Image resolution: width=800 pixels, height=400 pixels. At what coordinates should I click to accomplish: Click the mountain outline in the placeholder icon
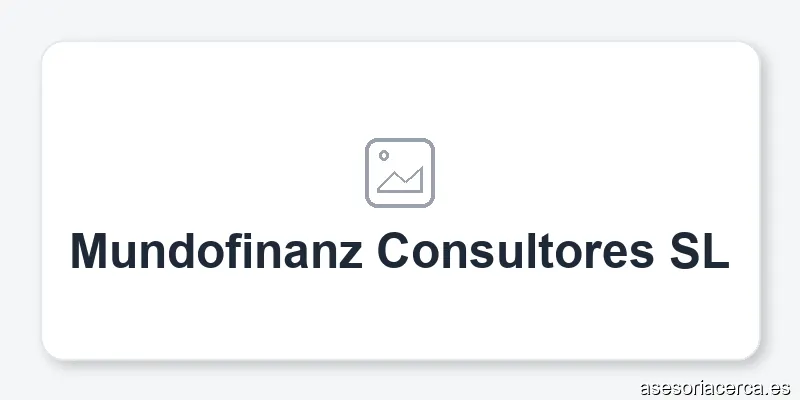[402, 181]
